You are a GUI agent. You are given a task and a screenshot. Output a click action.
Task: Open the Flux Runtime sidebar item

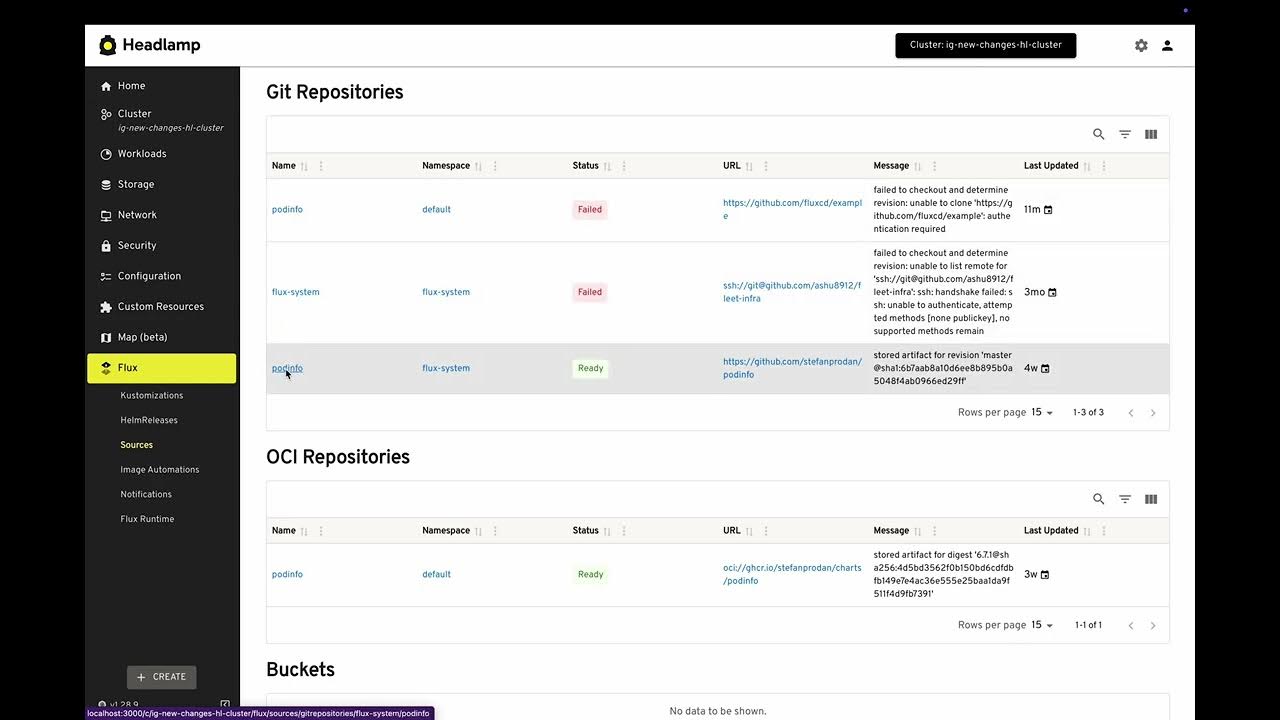tap(147, 519)
